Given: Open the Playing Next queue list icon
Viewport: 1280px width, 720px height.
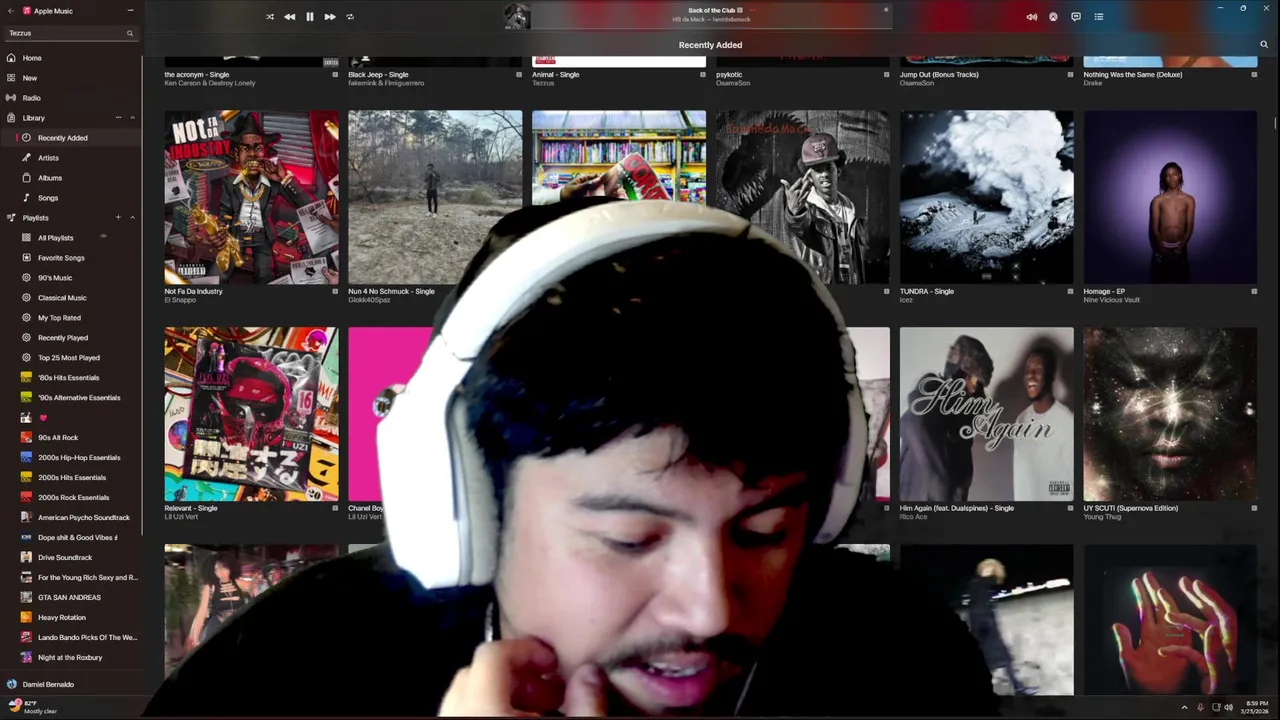Looking at the screenshot, I should [1099, 17].
